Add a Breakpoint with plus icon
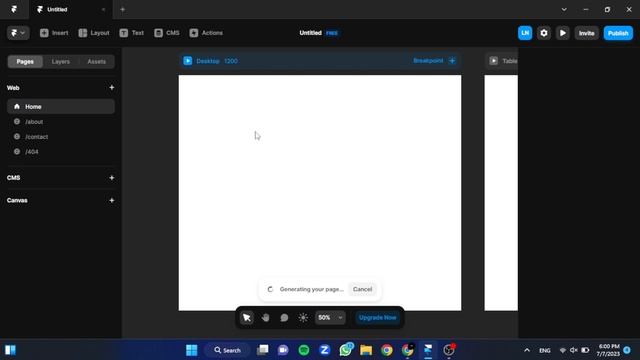This screenshot has height=360, width=640. pyautogui.click(x=452, y=61)
